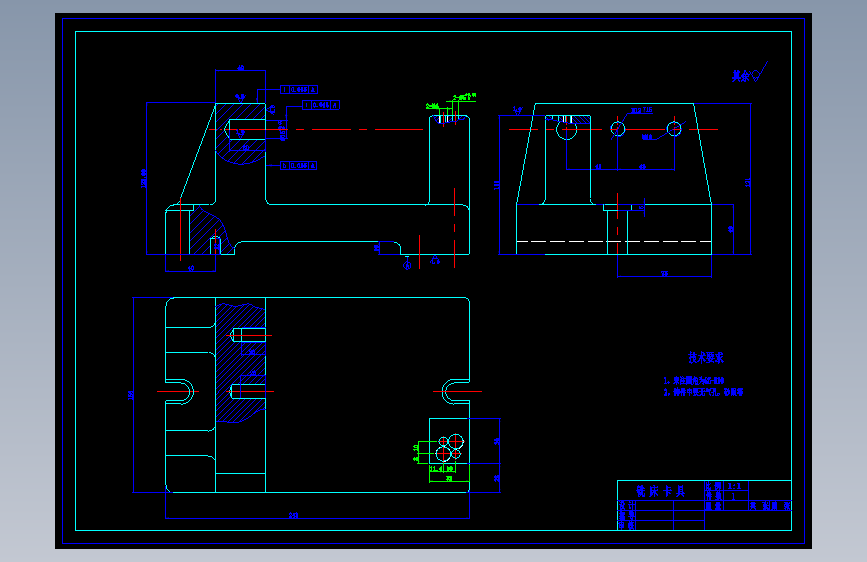Select the 比例 label in the title block
The image size is (867, 562).
point(714,486)
